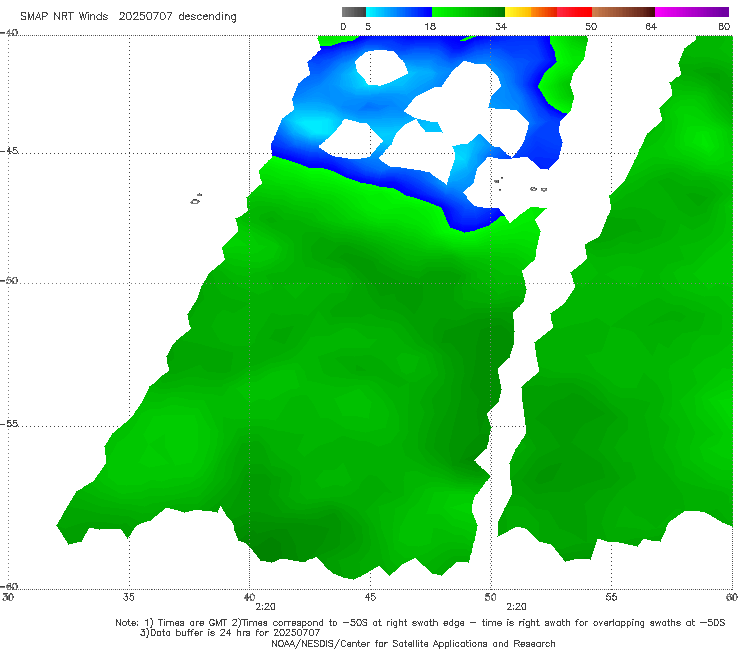Select the cyan-to-blue segment of the color bar

[x=399, y=12]
